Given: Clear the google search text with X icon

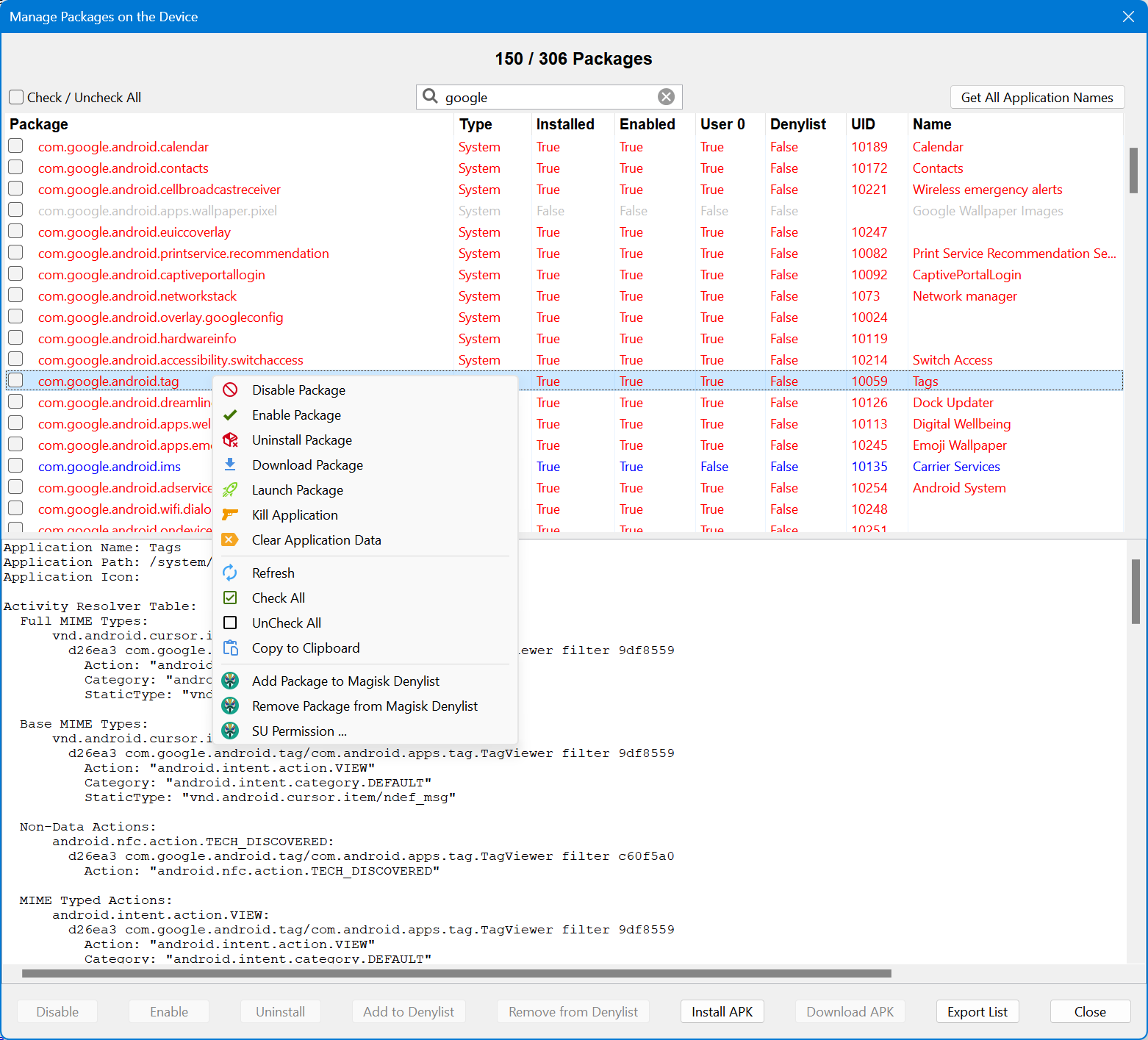Looking at the screenshot, I should coord(666,97).
